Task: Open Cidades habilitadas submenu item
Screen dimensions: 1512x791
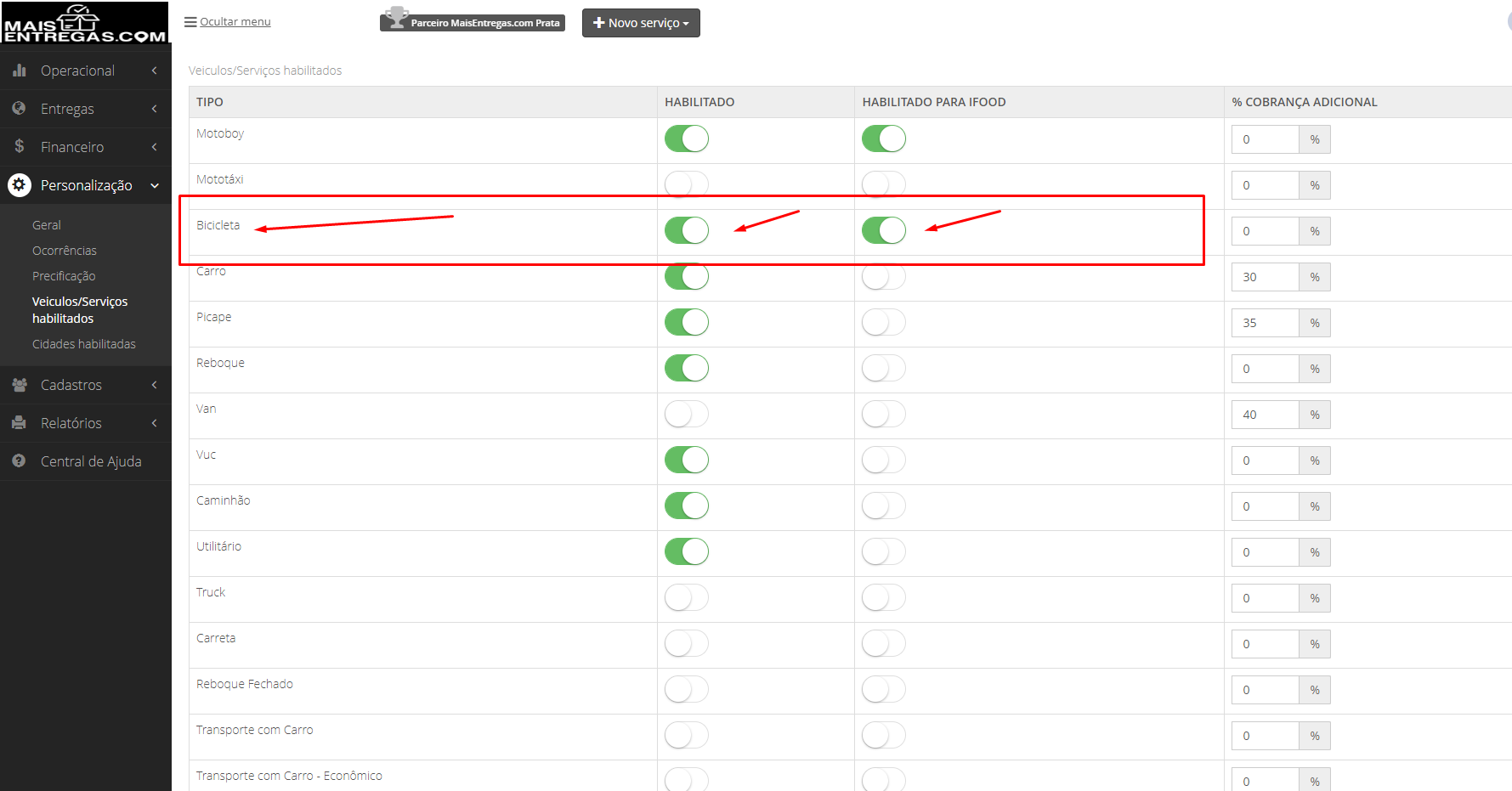Action: [x=84, y=344]
